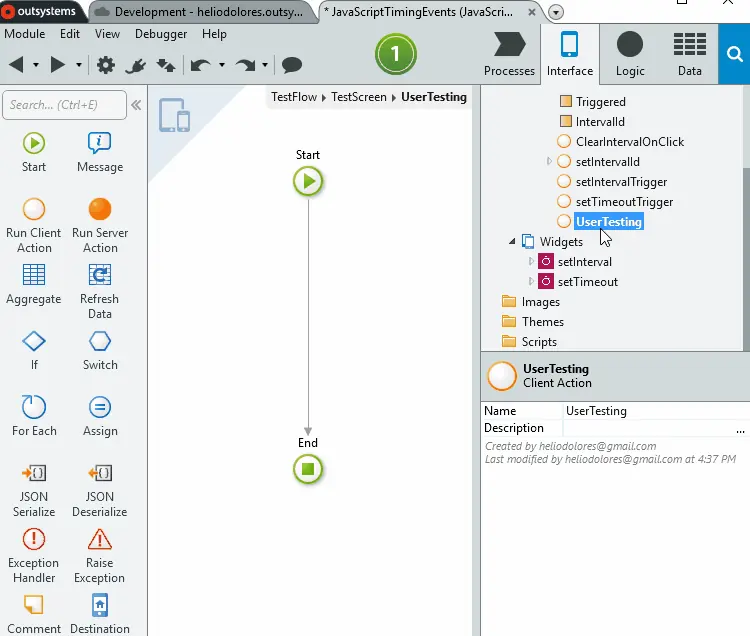Click TestFlow in the breadcrumb

294,97
